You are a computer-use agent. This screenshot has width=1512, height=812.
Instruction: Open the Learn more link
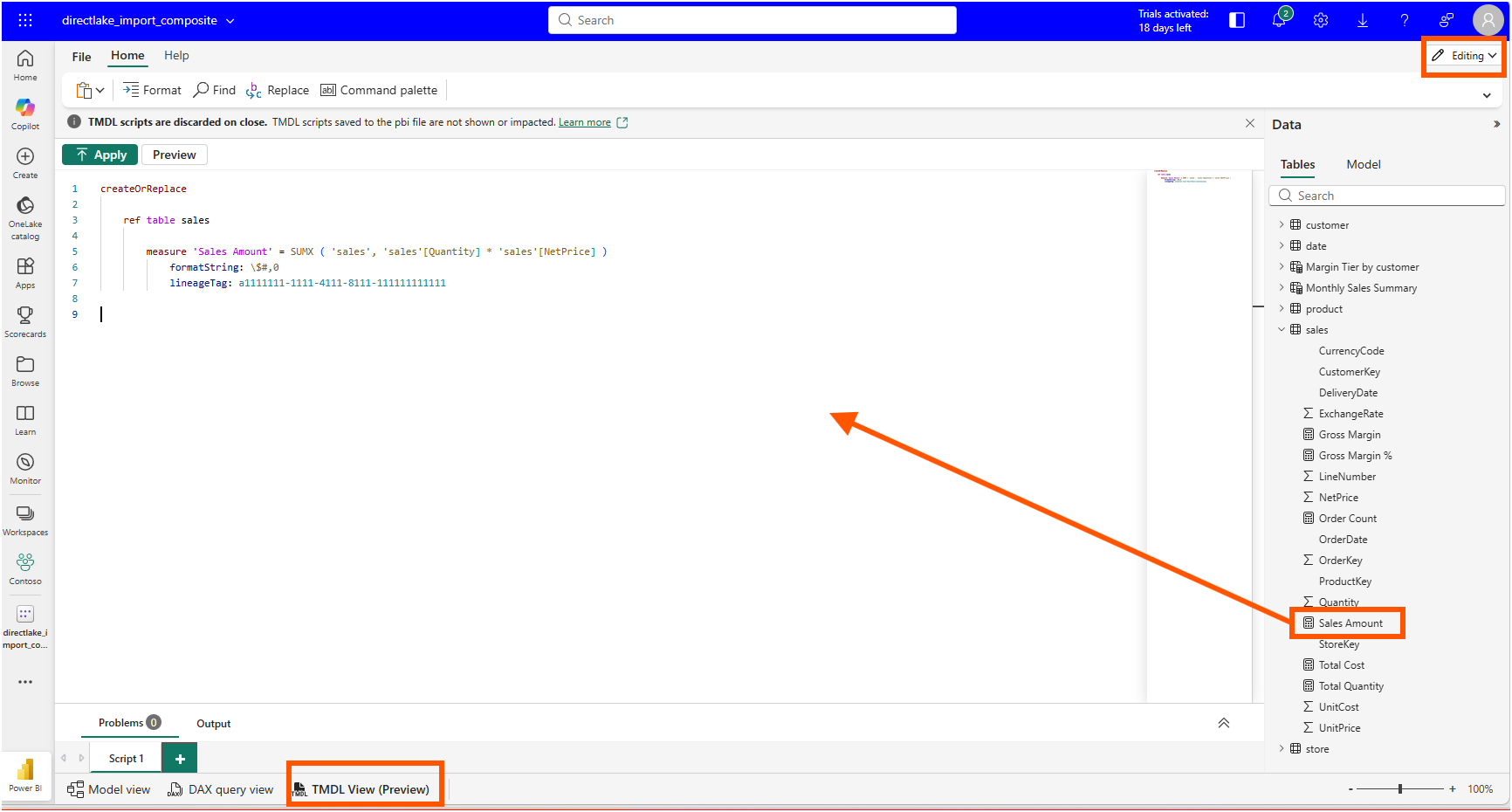click(585, 122)
